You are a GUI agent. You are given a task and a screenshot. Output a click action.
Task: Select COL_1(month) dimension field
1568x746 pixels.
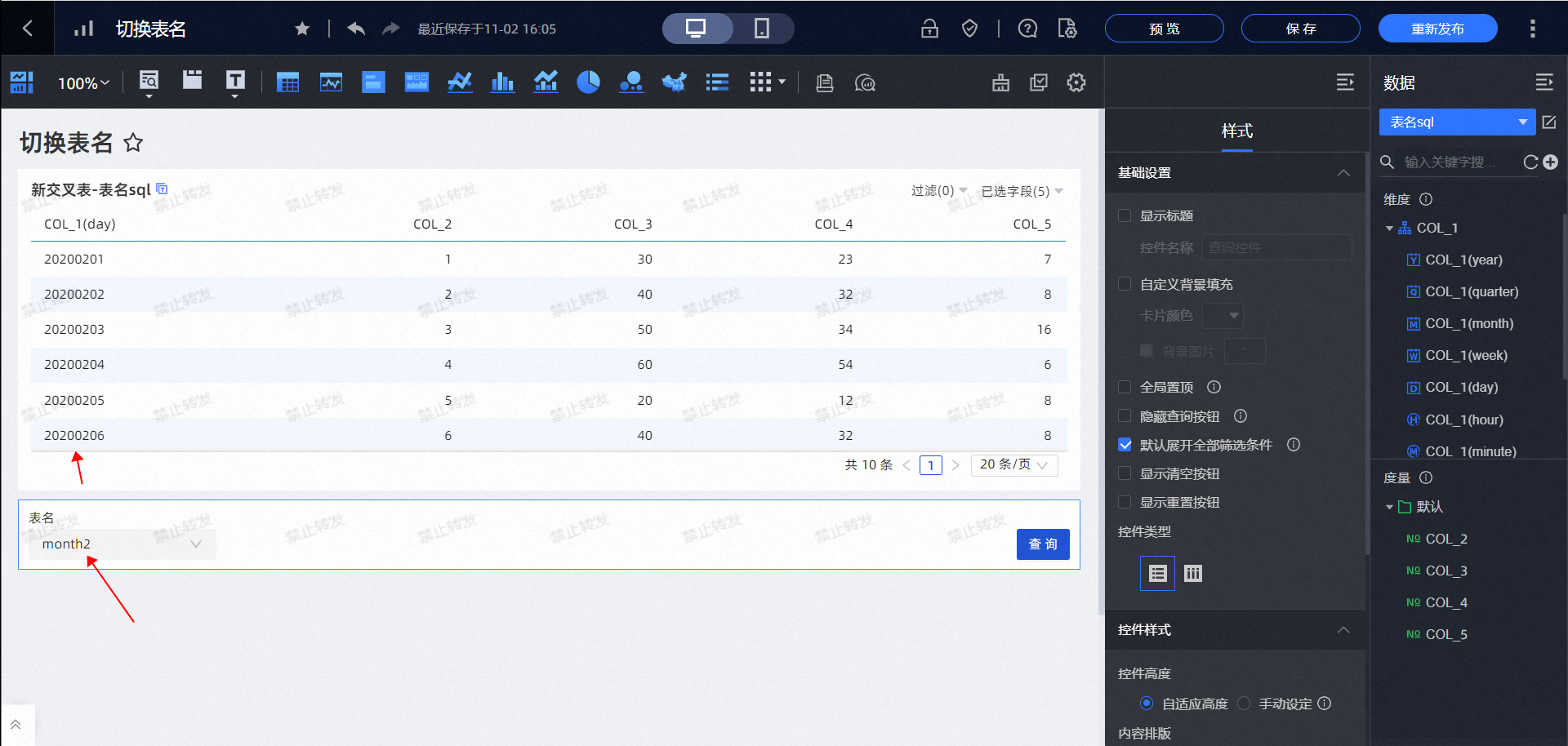[1468, 324]
